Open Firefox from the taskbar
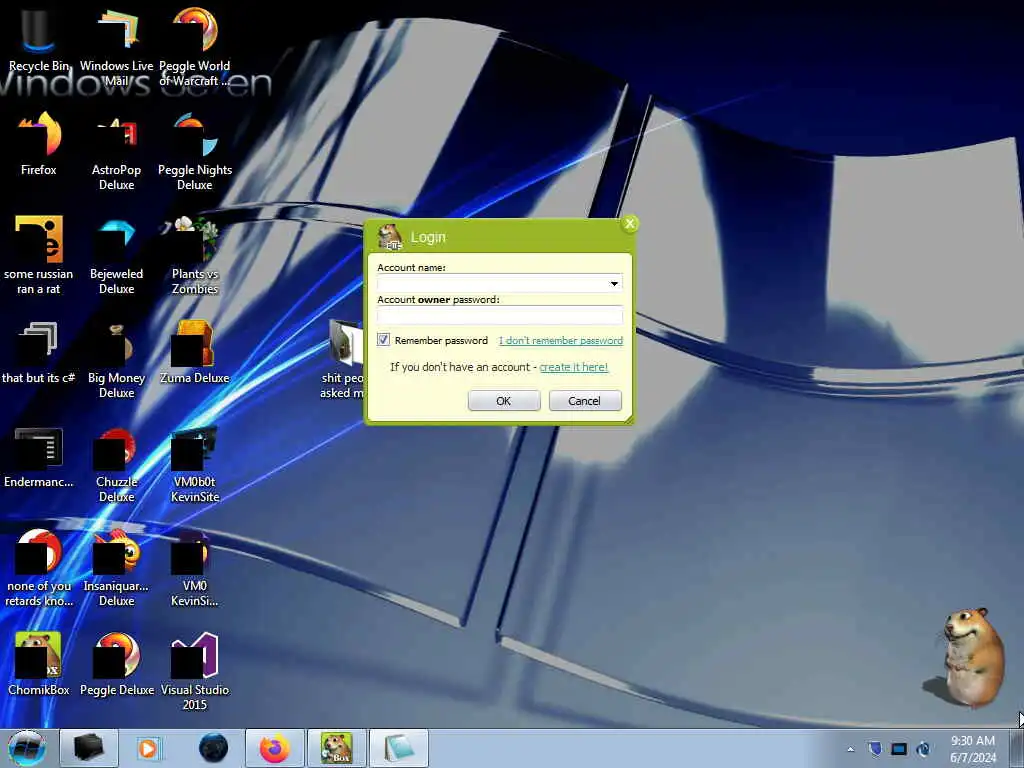This screenshot has width=1024, height=768. tap(275, 748)
